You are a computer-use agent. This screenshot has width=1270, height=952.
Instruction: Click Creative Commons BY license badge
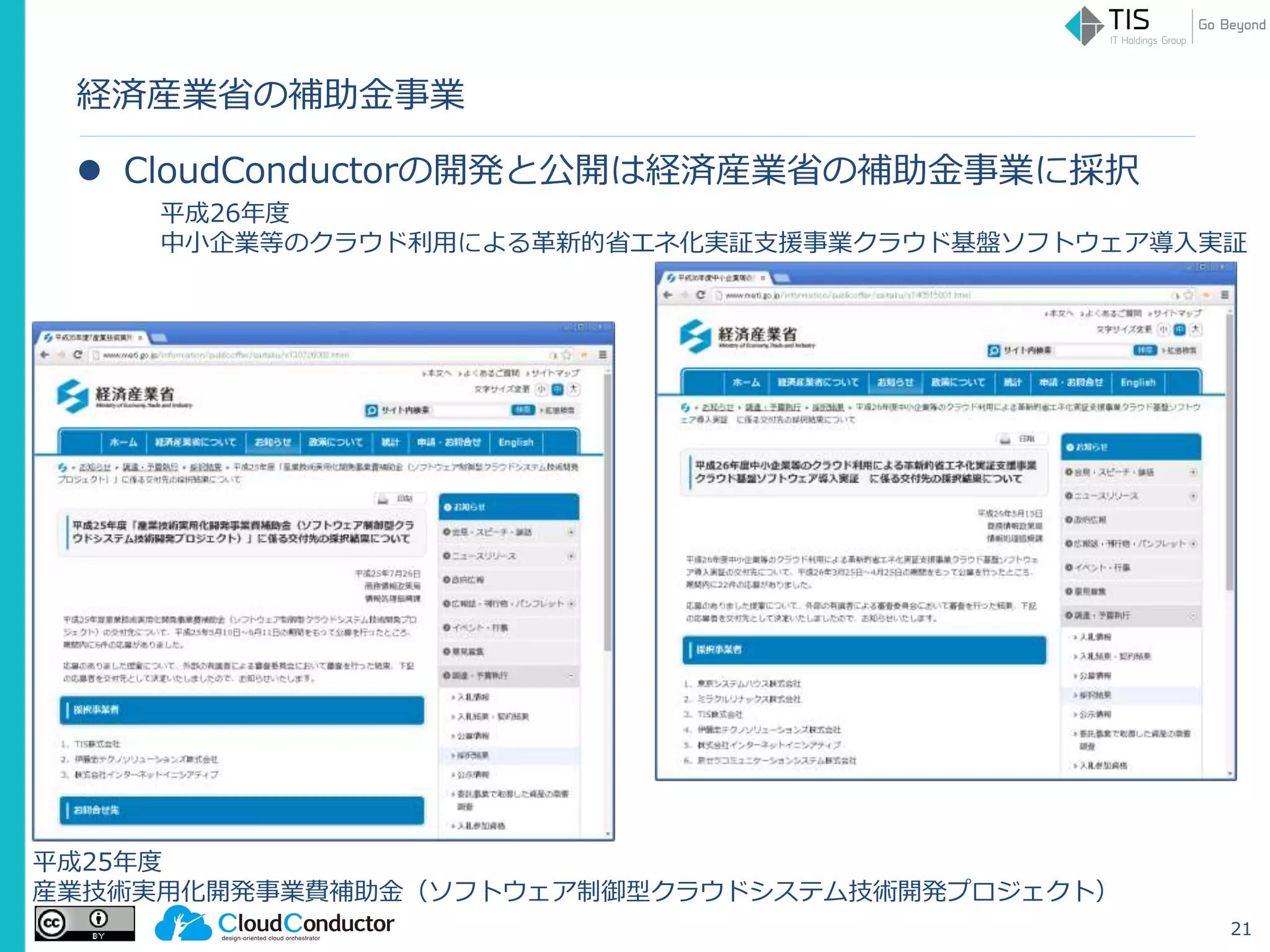[85, 923]
